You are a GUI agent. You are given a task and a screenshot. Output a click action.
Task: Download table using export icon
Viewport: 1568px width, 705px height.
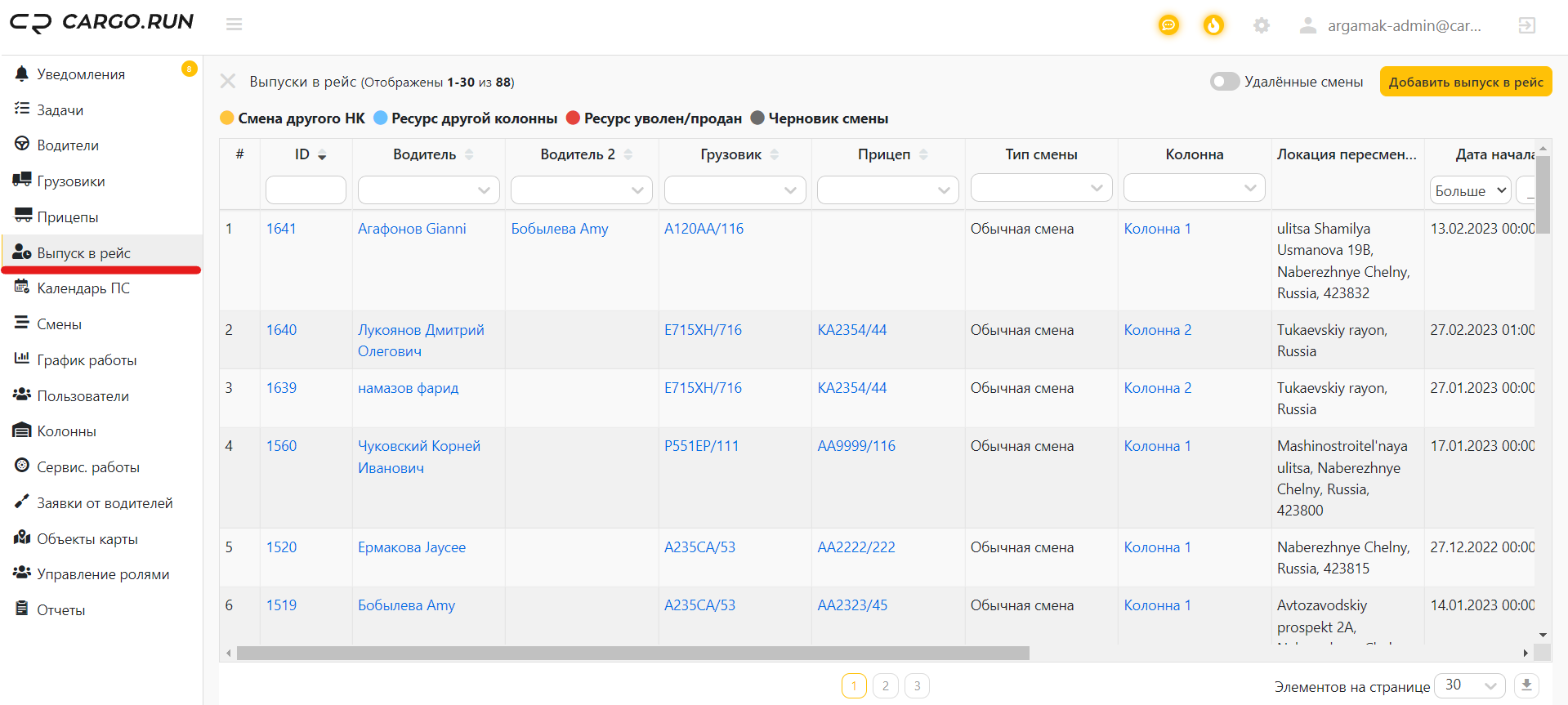click(1526, 685)
